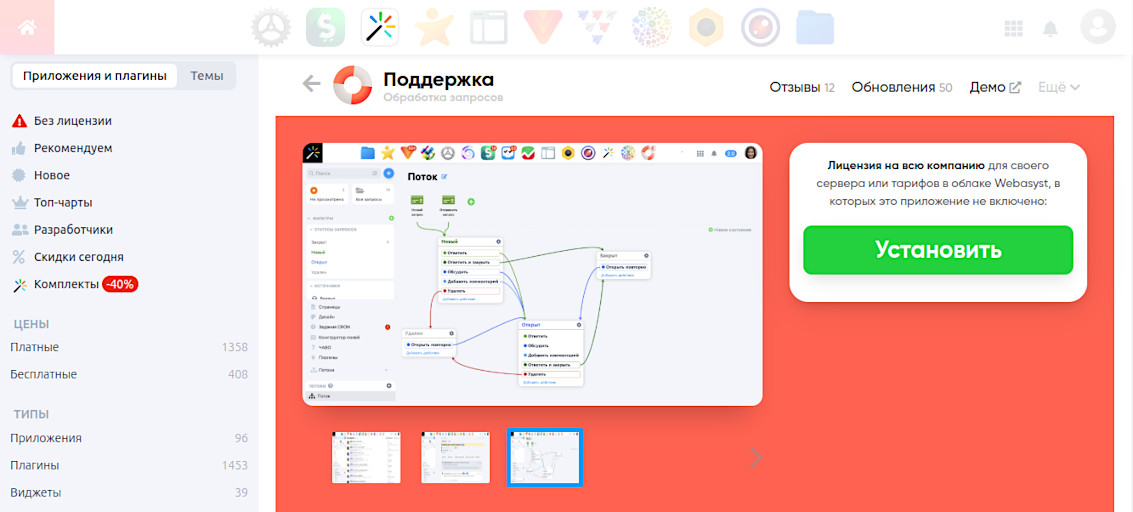Go back using the left arrow
Image resolution: width=1133 pixels, height=512 pixels.
(x=312, y=84)
